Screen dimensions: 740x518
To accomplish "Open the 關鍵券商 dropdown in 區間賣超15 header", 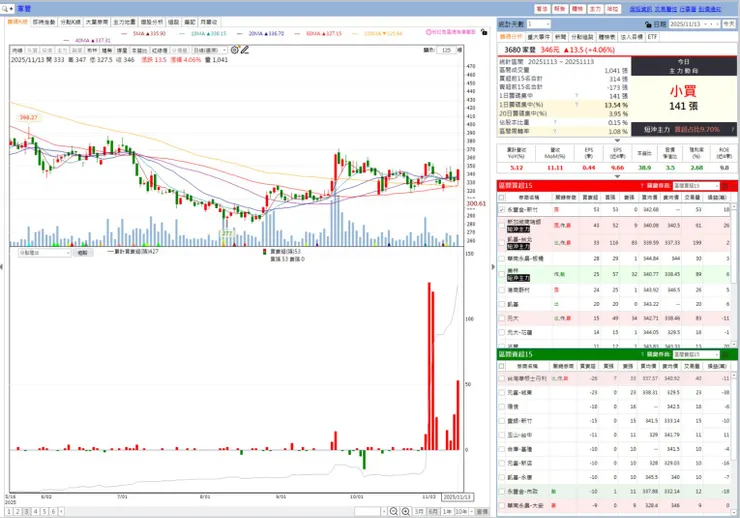I will coord(696,354).
